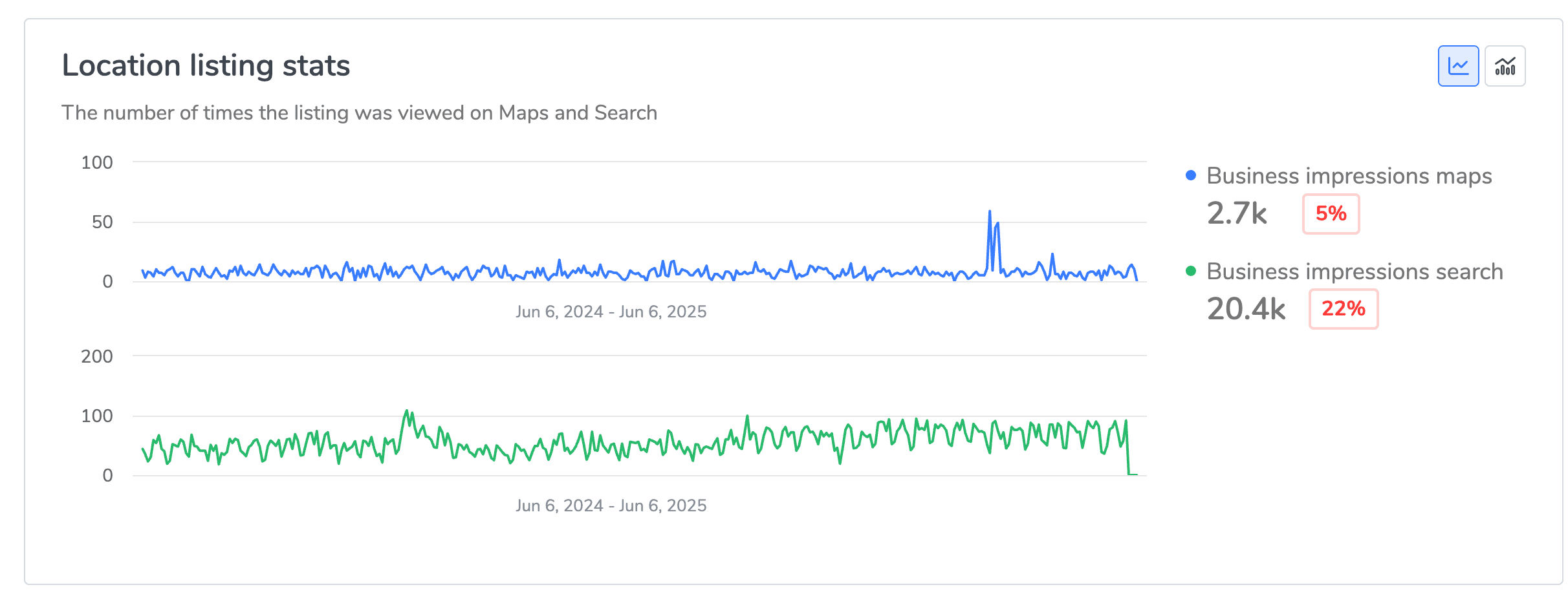Click the 50 axis label on maps chart

click(102, 222)
